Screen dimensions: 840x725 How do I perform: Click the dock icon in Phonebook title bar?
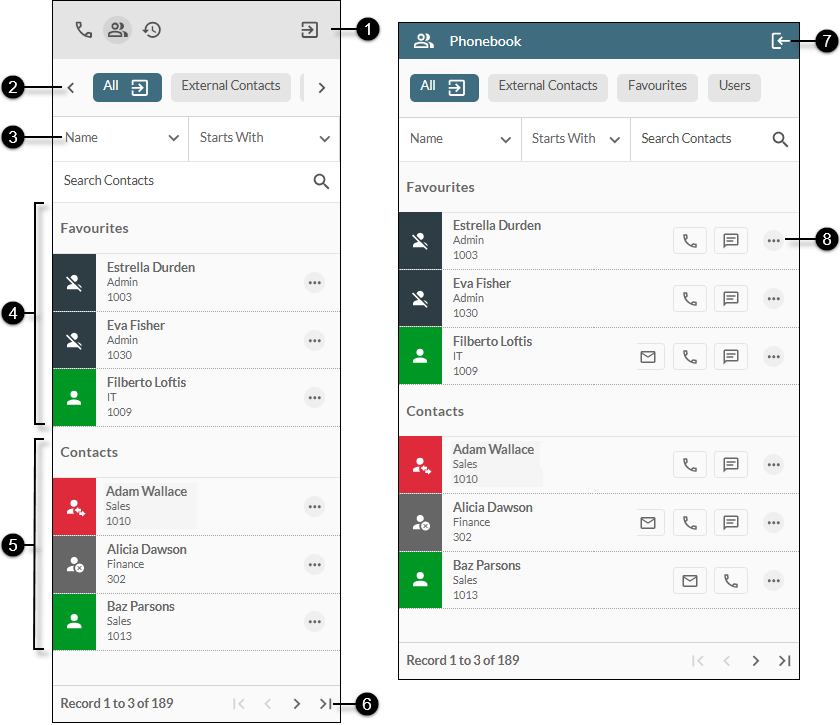click(780, 41)
